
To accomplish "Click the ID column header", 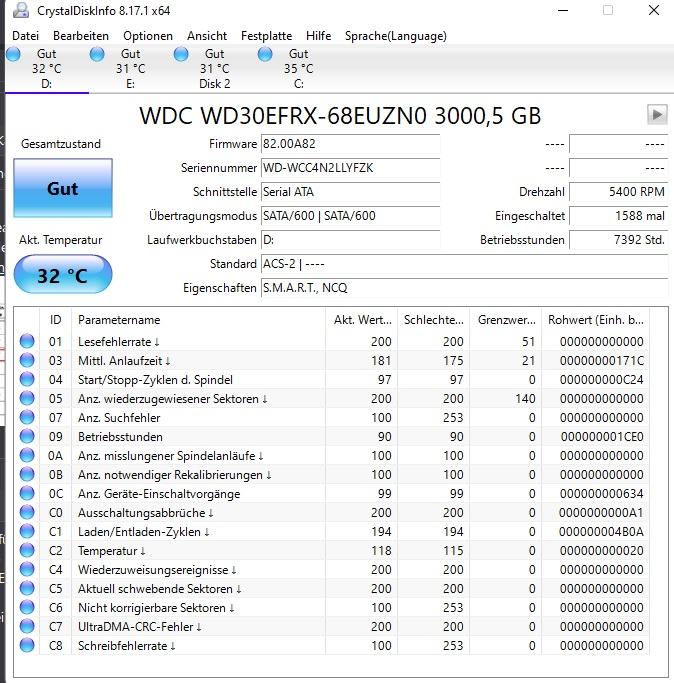I will (x=56, y=320).
